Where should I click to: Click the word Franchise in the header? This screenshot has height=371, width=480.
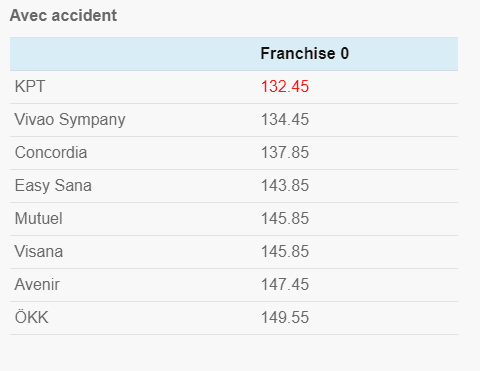click(298, 53)
